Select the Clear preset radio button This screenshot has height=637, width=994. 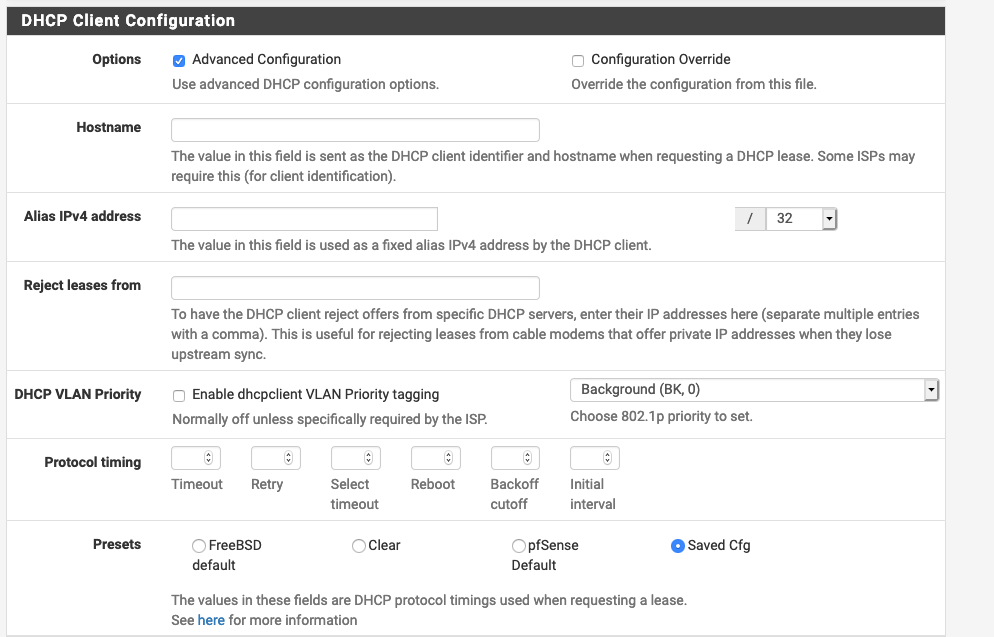359,546
